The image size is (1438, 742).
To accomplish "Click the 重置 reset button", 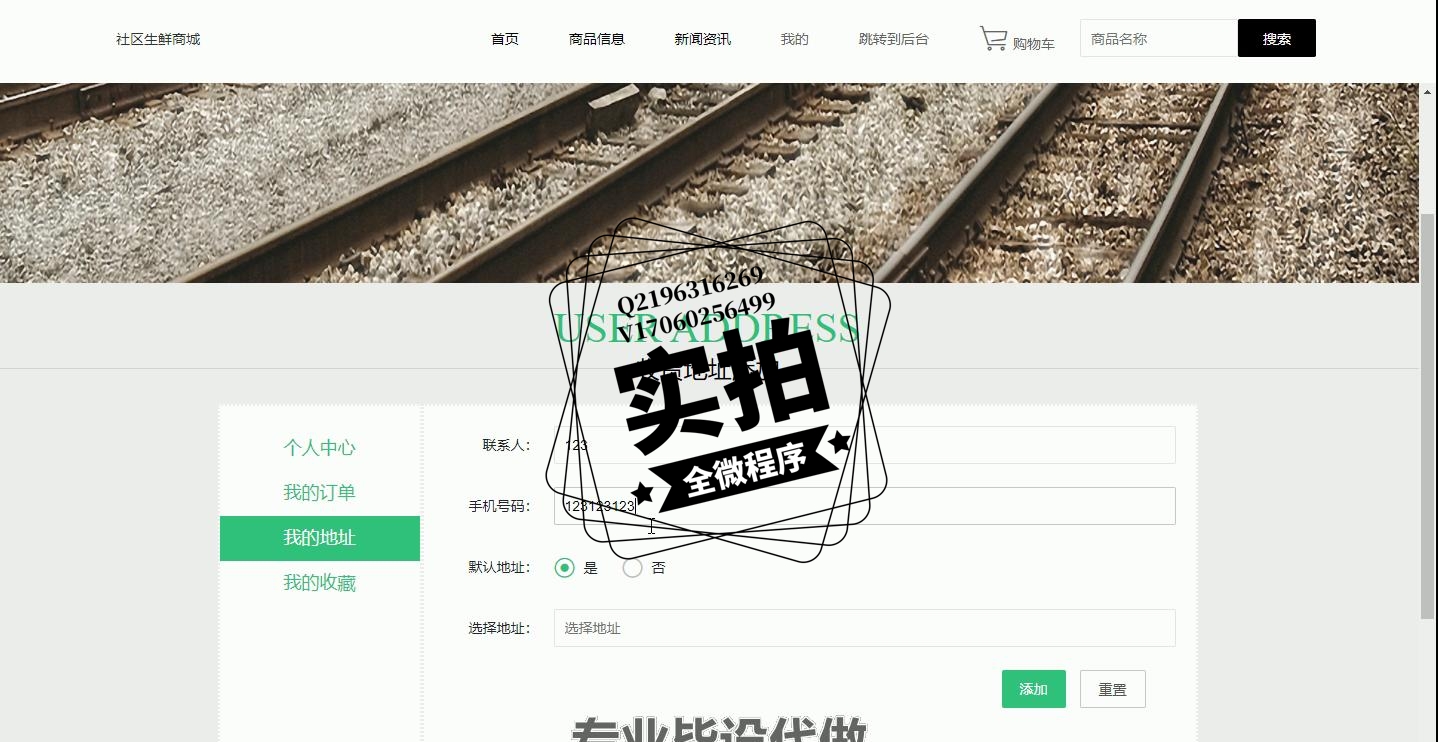I will point(1113,689).
